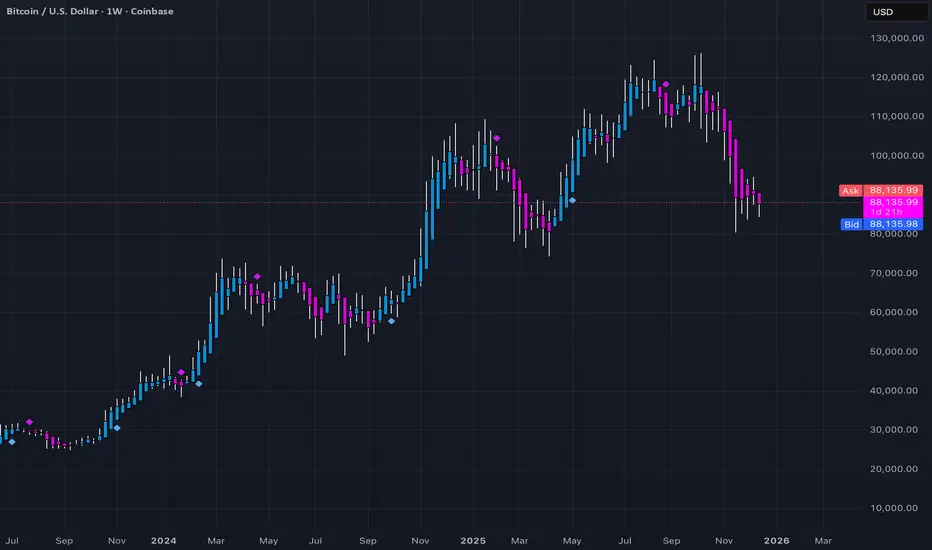932x550 pixels.
Task: Click the 2025 label on time axis
Action: pos(473,540)
